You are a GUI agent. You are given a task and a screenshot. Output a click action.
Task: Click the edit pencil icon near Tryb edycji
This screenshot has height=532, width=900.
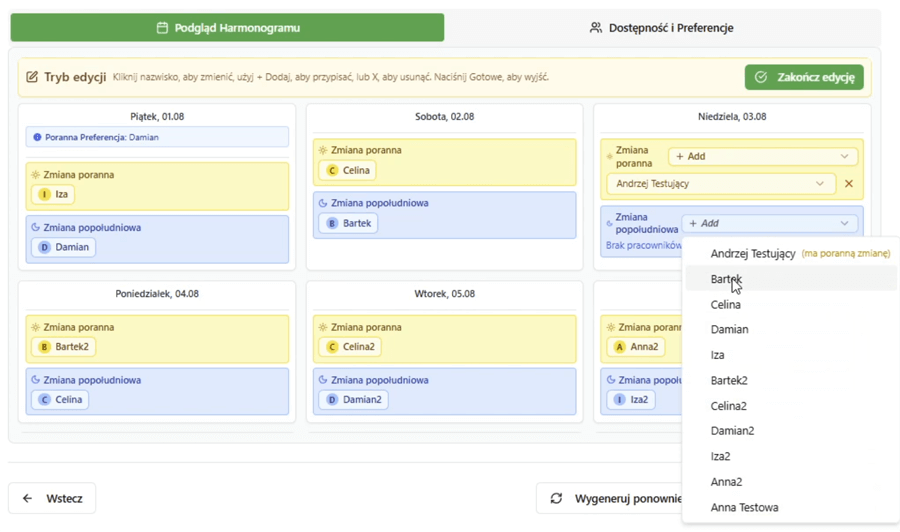(x=32, y=77)
